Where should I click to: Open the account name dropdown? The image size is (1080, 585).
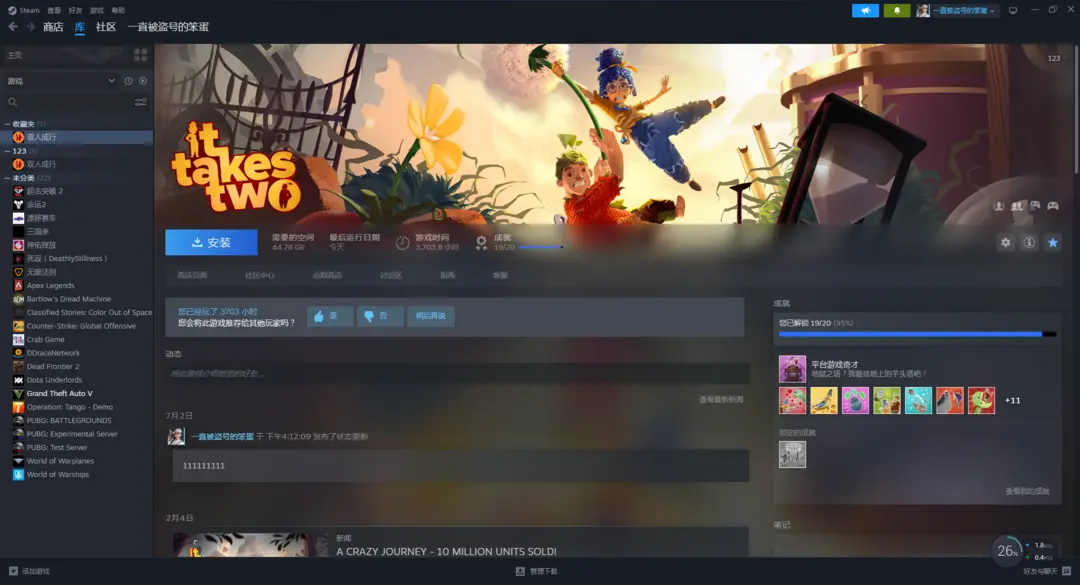coord(964,10)
